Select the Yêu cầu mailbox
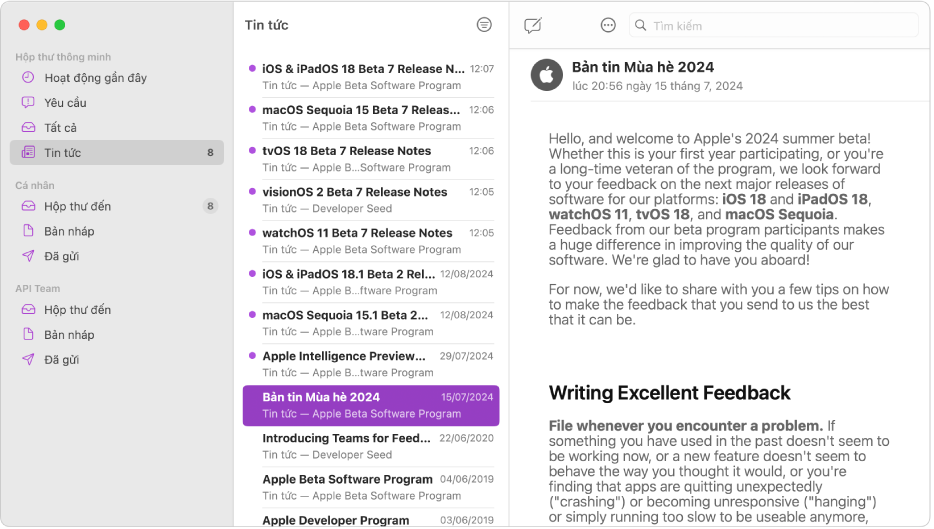 pos(117,102)
